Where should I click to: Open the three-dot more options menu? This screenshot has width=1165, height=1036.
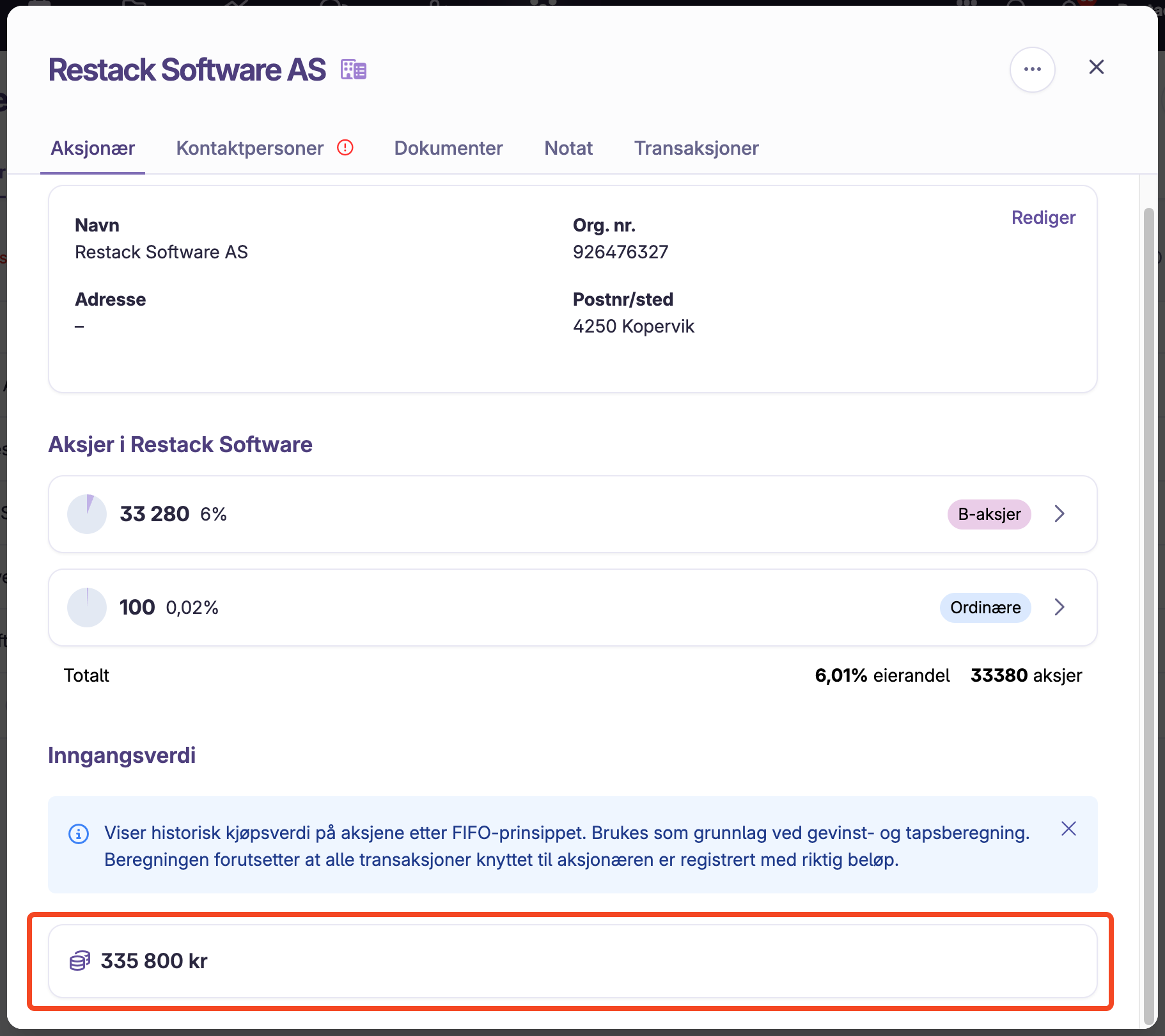pyautogui.click(x=1033, y=69)
